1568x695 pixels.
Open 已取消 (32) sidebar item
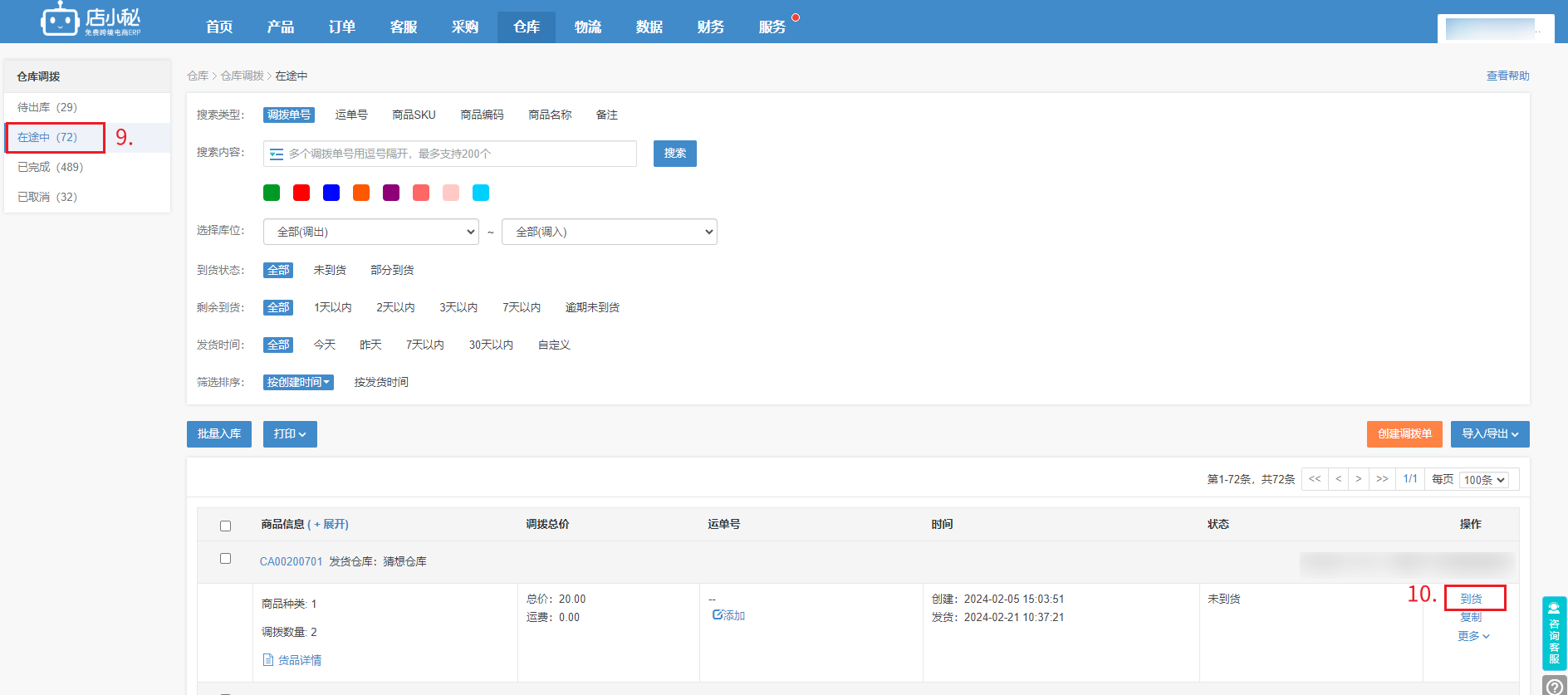coord(87,197)
